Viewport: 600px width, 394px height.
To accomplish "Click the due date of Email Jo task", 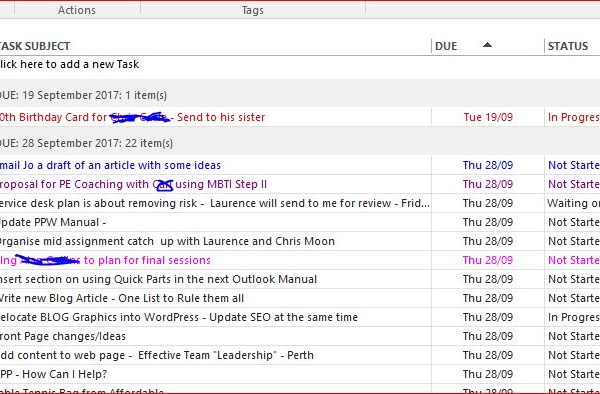I will click(488, 165).
